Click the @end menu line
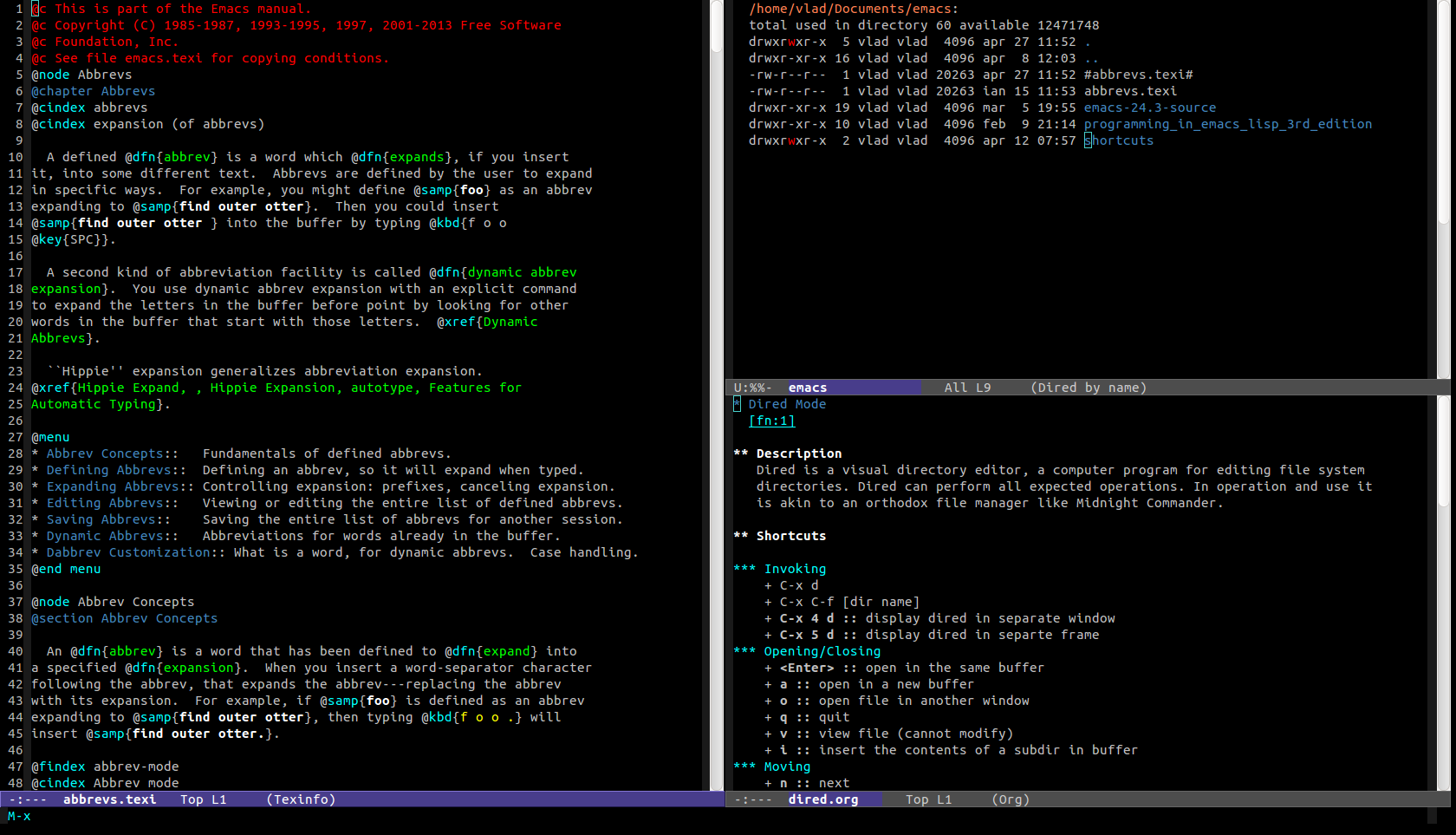This screenshot has width=1456, height=835. pos(66,569)
